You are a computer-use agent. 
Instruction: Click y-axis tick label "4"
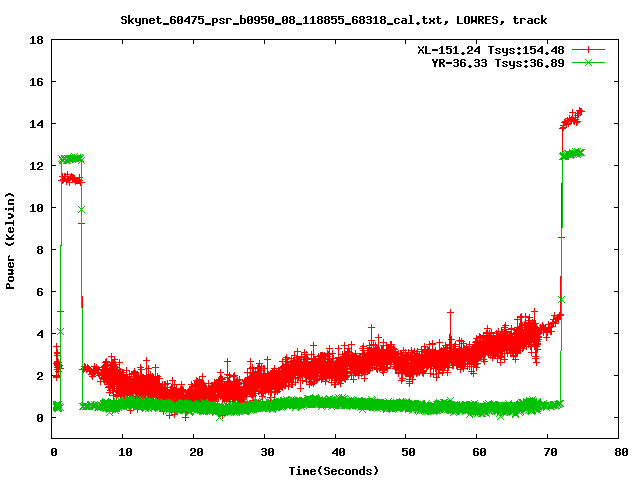[x=40, y=334]
